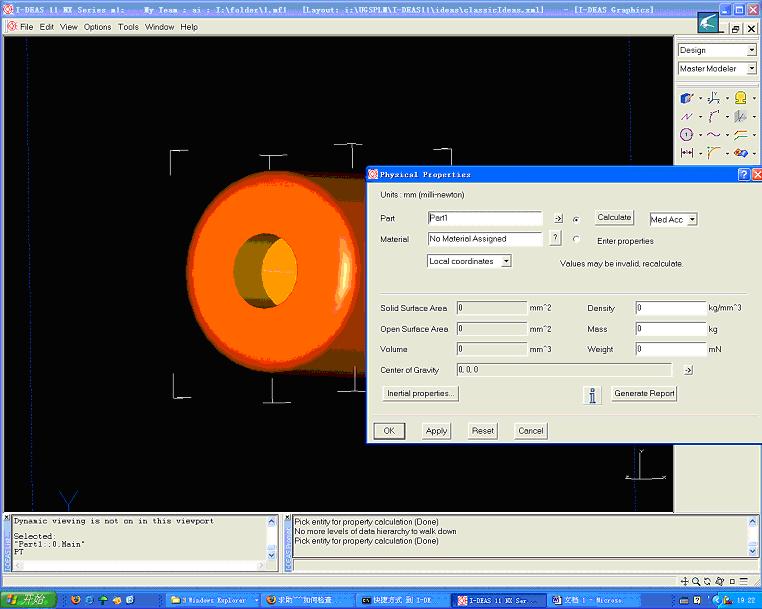Pick the spline curve tool icon

[x=713, y=135]
